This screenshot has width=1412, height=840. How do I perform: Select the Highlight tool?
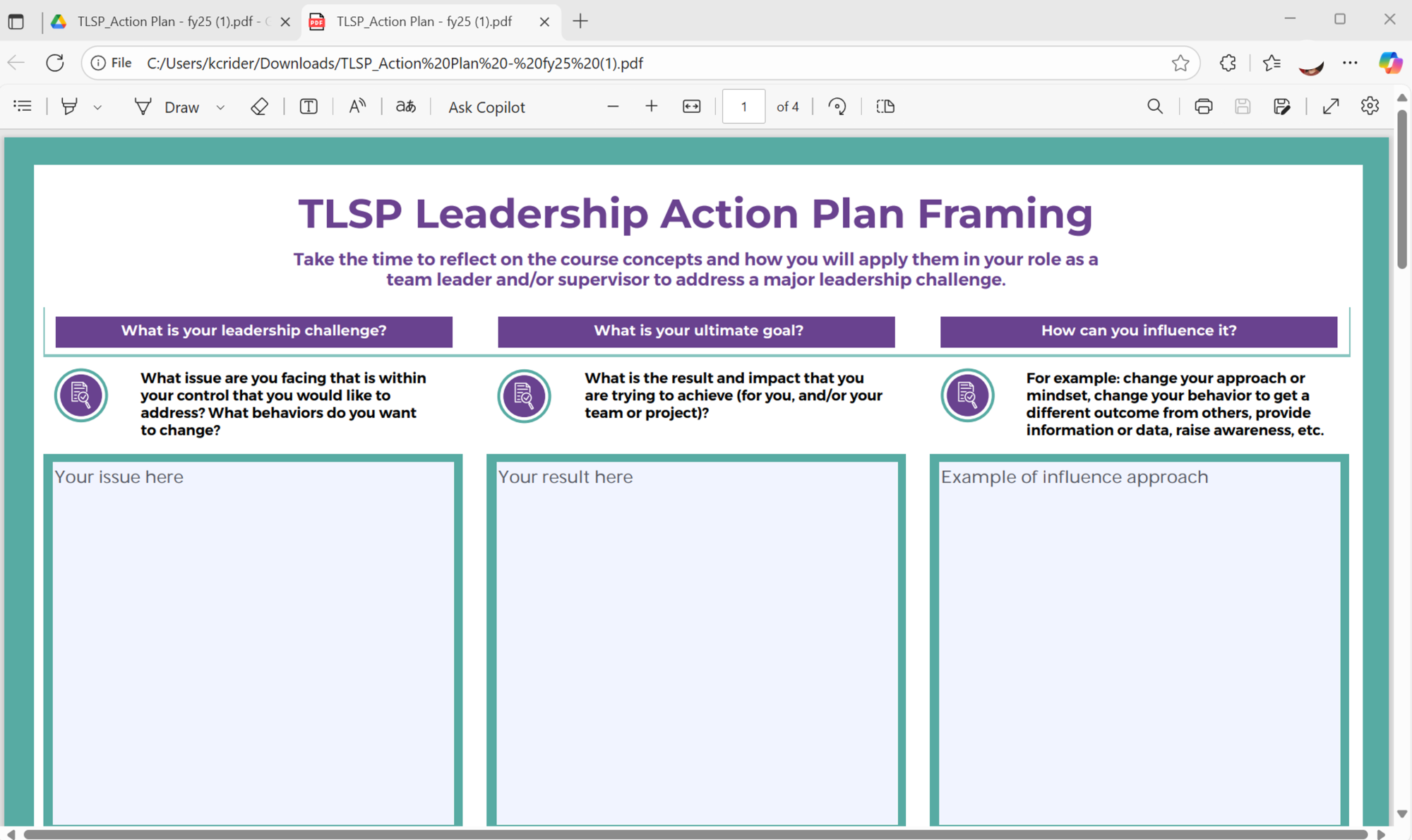pyautogui.click(x=69, y=107)
